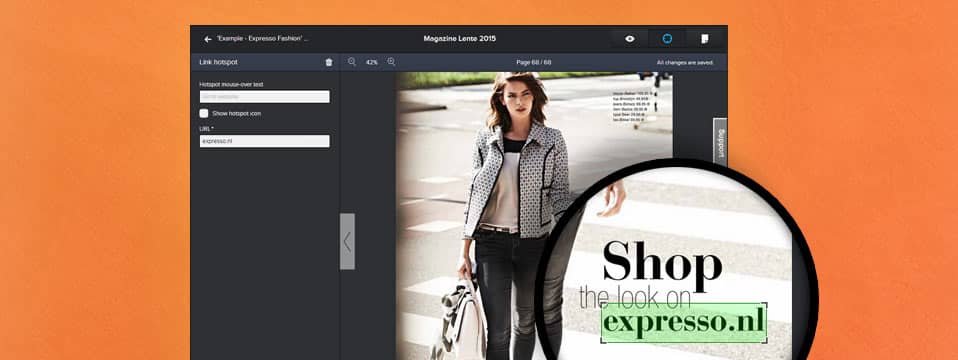
Task: Select the green expresso.nl hotspot area
Action: click(x=684, y=323)
